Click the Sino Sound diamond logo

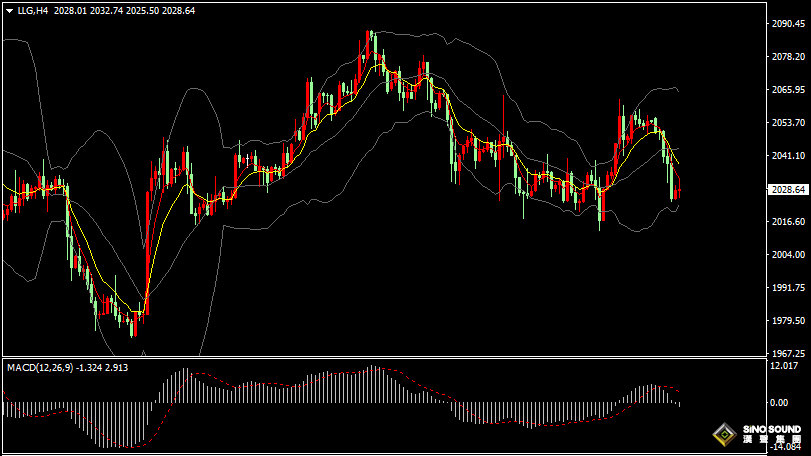coord(724,435)
